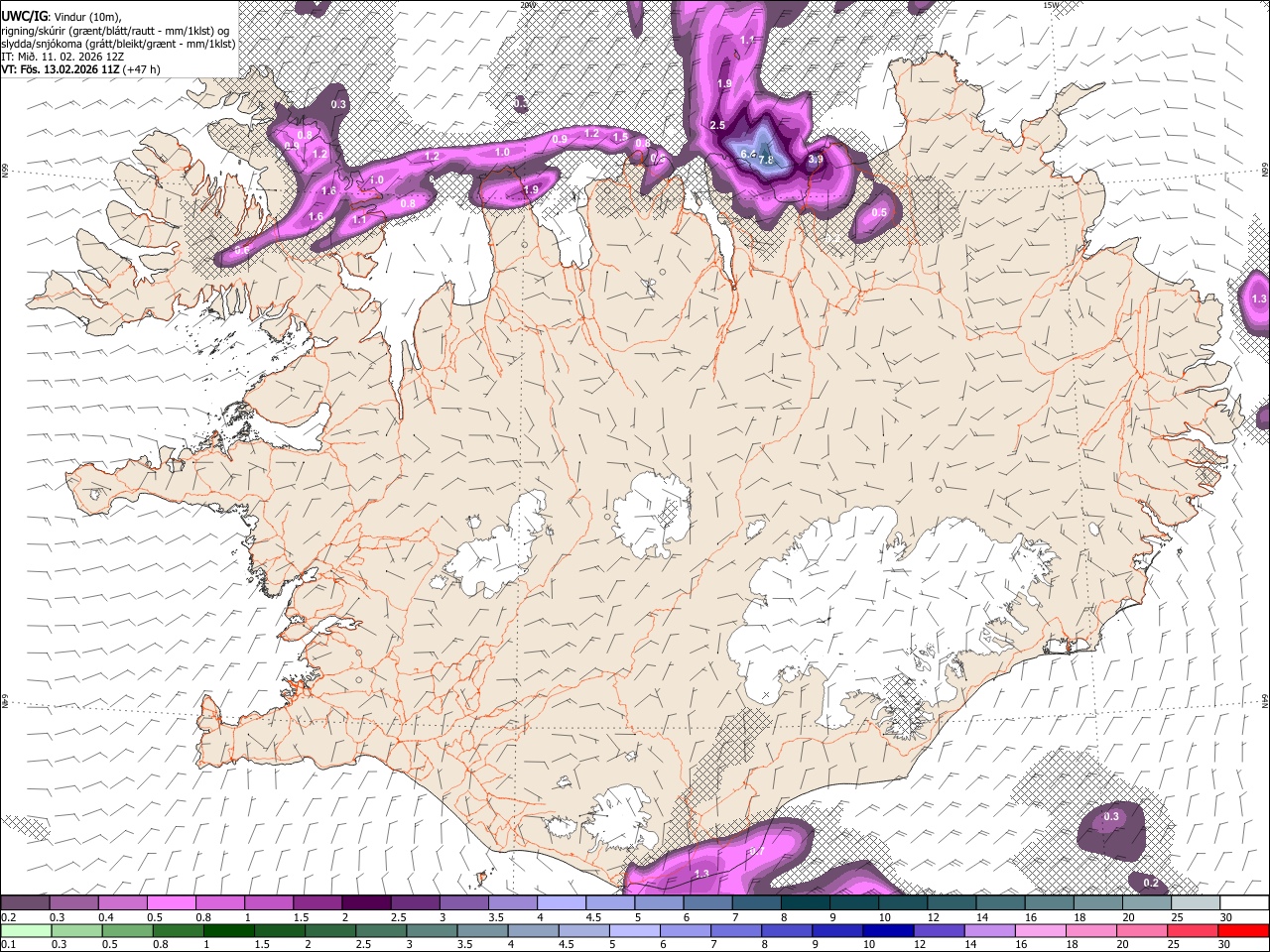Click the initial time line 'IT: Mið. 11. 02. 2026 12Z'
This screenshot has width=1270, height=952.
[x=63, y=57]
